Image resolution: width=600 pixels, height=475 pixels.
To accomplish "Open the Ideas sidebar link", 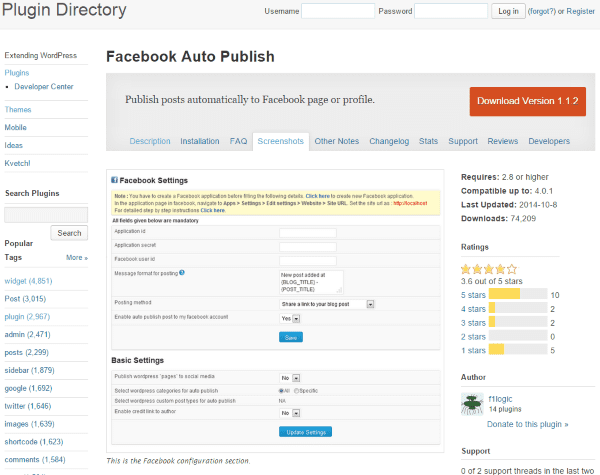I will (14, 145).
